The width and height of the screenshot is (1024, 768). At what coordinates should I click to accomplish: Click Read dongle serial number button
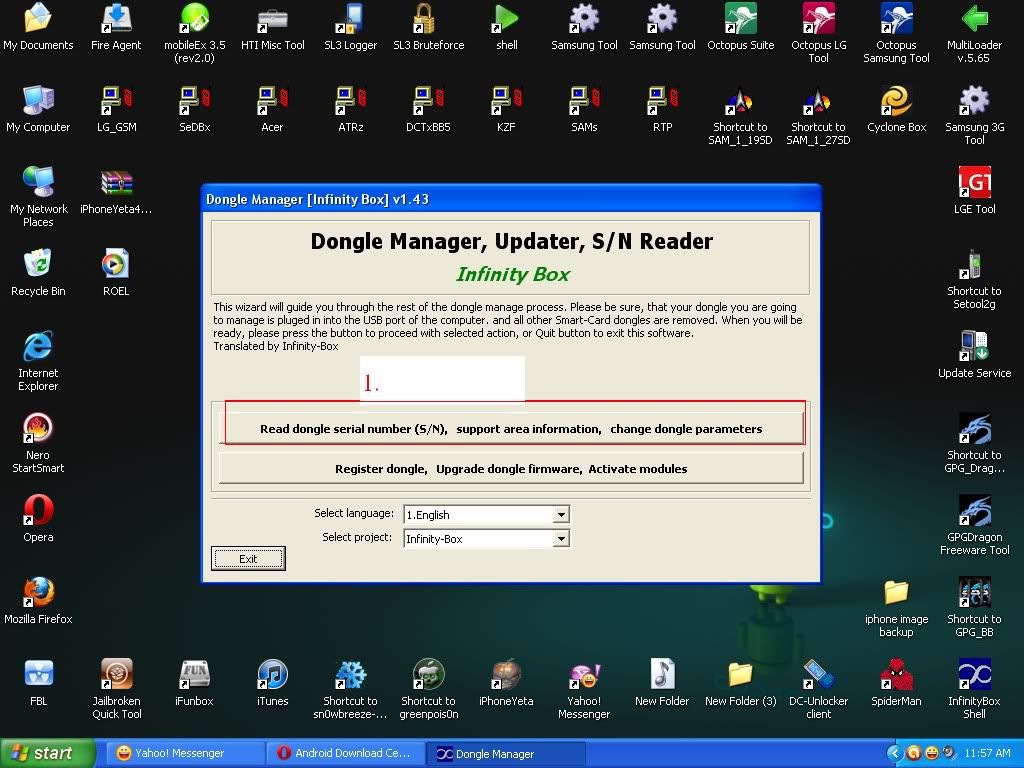pos(511,428)
